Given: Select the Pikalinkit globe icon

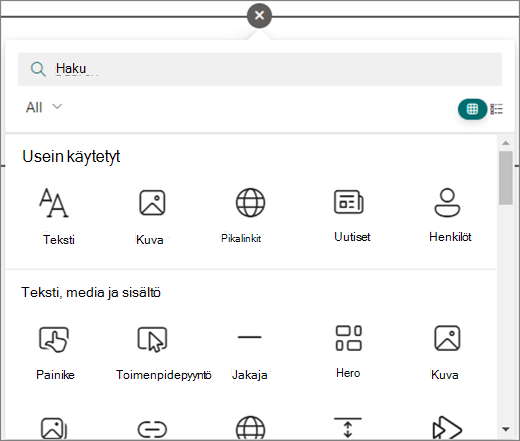Looking at the screenshot, I should point(250,203).
